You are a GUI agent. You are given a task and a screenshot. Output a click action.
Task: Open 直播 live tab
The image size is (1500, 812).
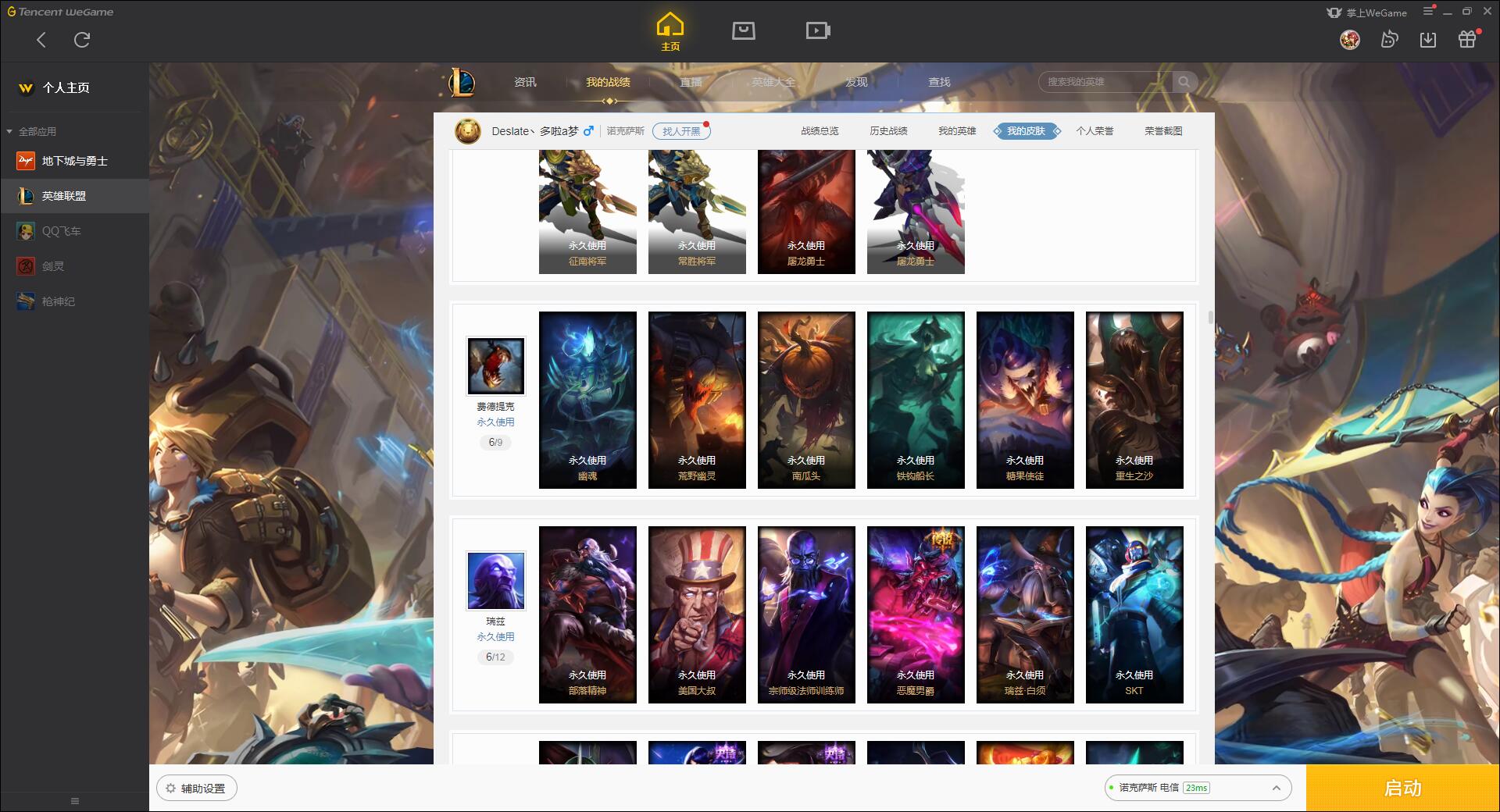point(691,82)
